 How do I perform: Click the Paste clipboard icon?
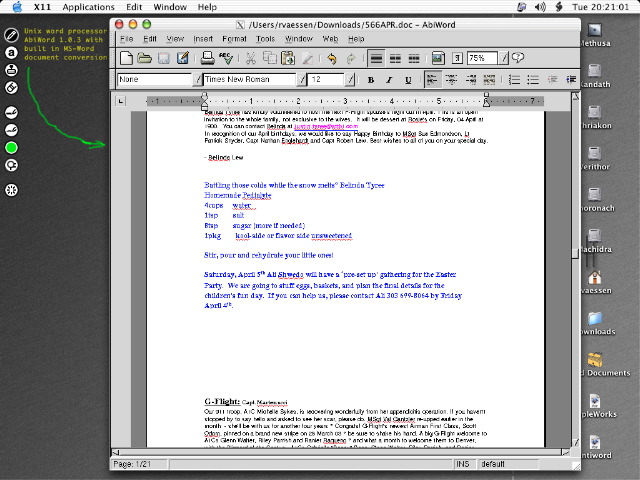click(x=288, y=59)
